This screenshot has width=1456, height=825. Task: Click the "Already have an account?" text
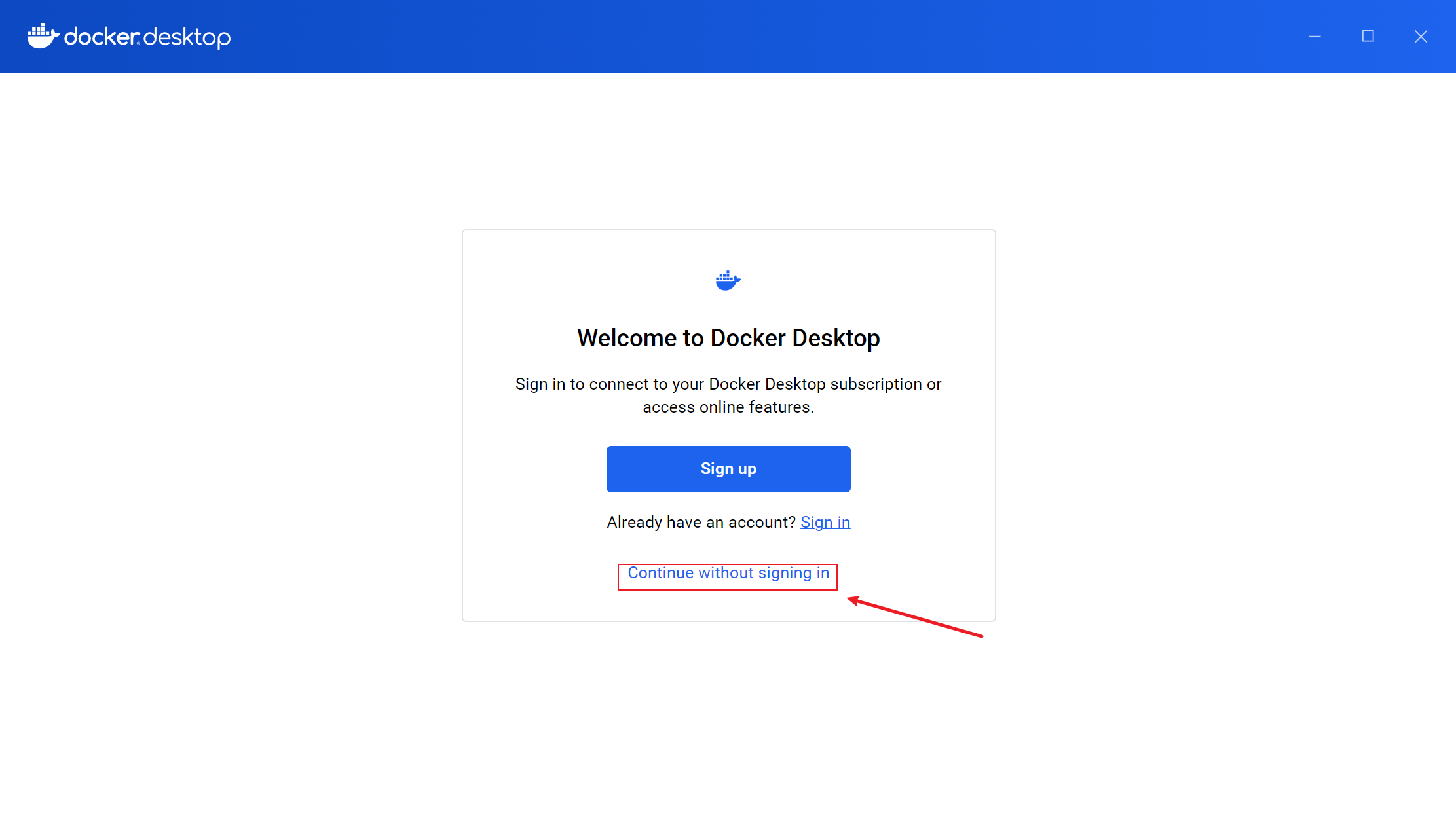pos(701,522)
